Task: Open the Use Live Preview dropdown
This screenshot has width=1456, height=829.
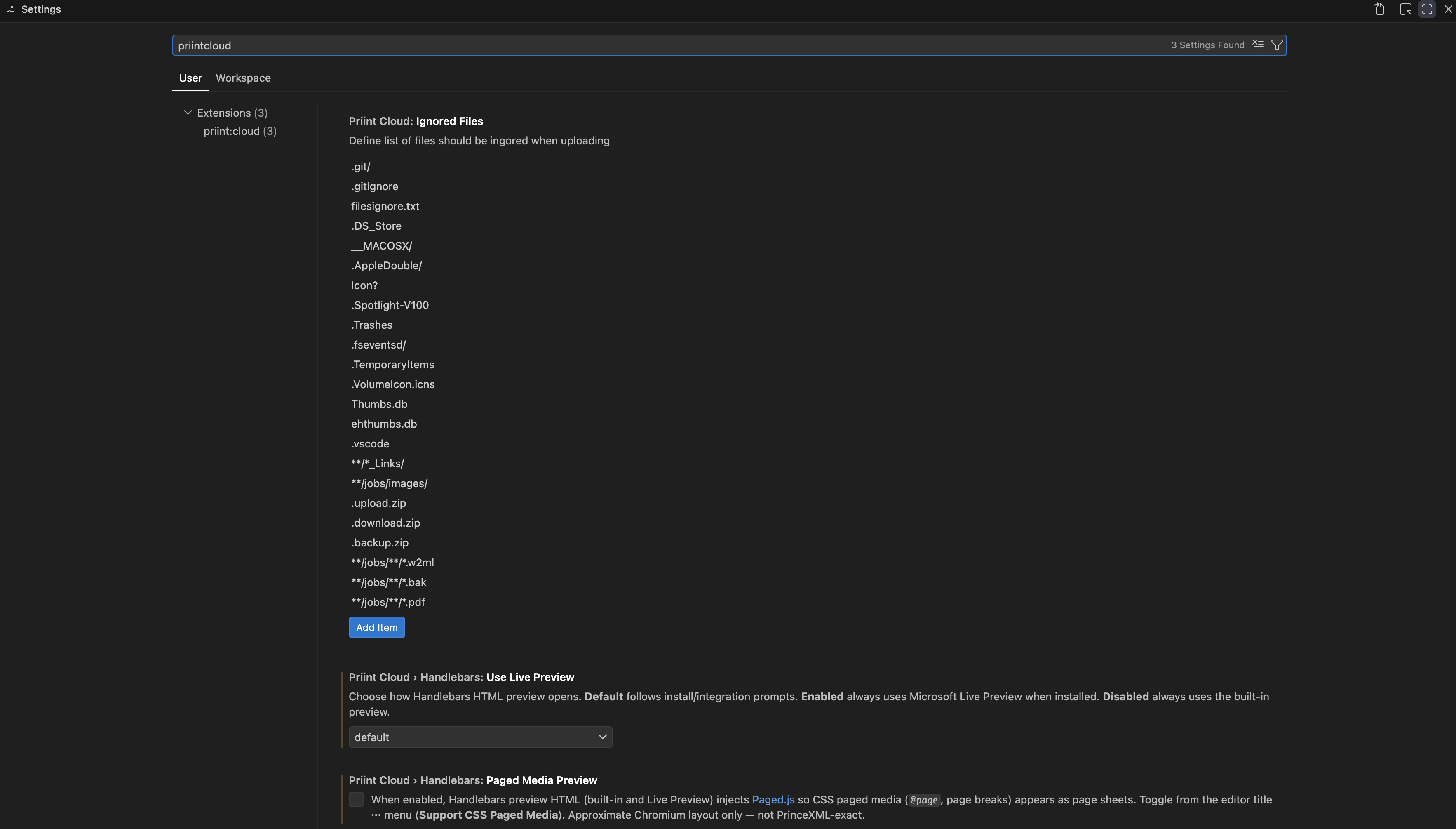Action: pos(480,737)
